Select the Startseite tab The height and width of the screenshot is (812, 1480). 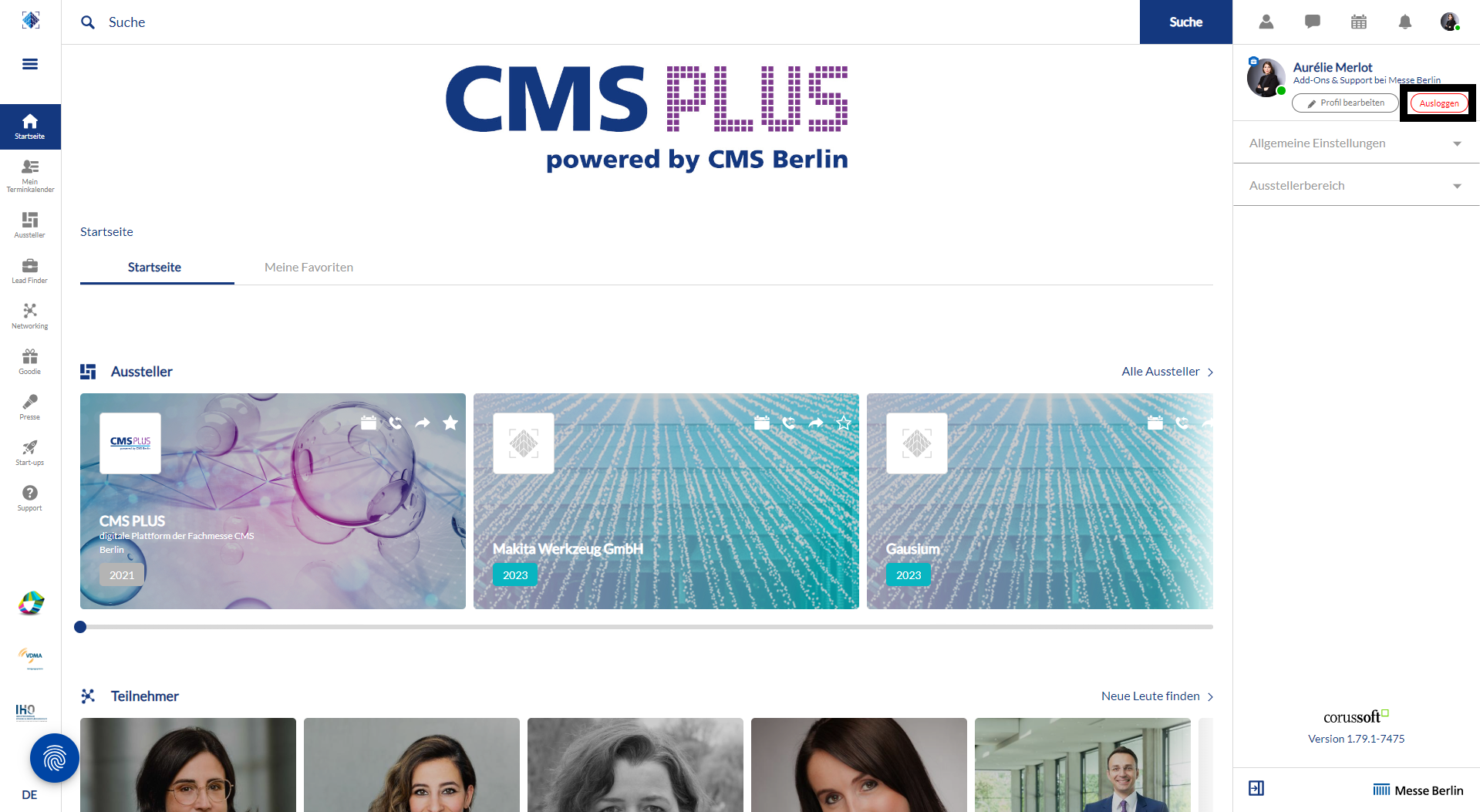pyautogui.click(x=154, y=268)
